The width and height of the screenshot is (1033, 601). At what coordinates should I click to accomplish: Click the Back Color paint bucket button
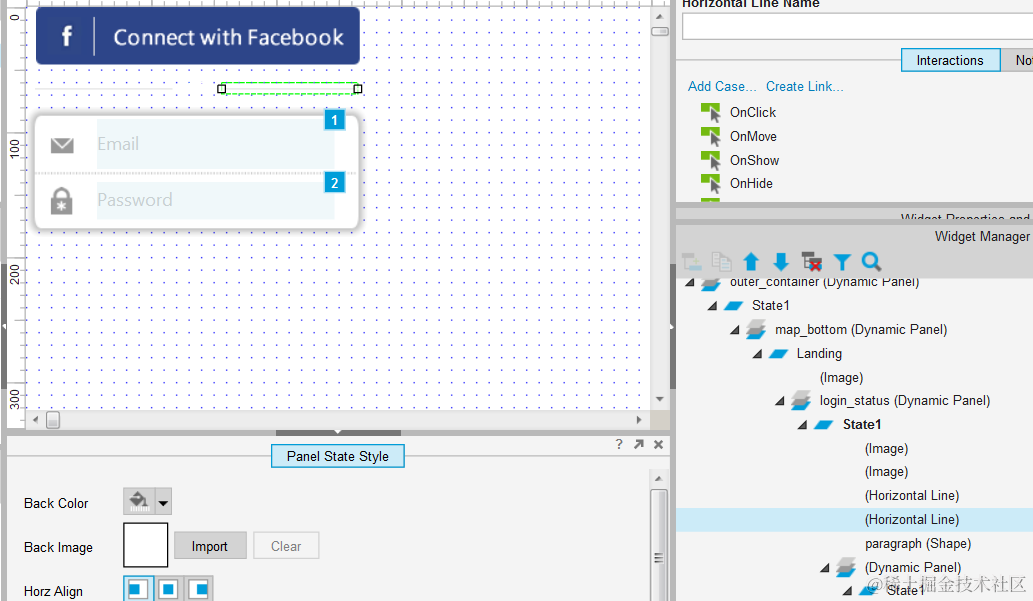(x=139, y=501)
